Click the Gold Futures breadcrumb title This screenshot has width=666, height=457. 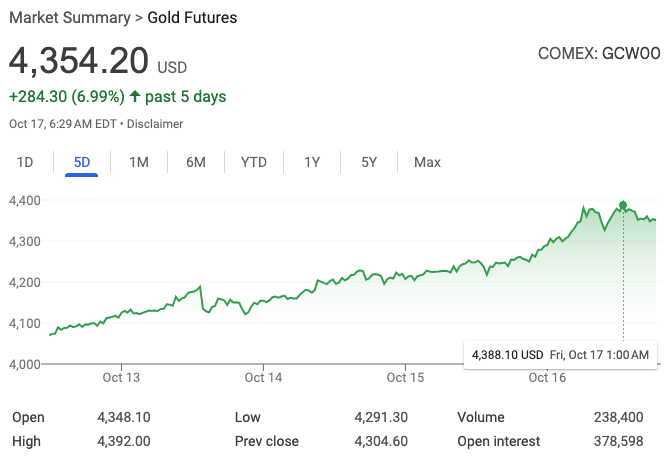[193, 18]
